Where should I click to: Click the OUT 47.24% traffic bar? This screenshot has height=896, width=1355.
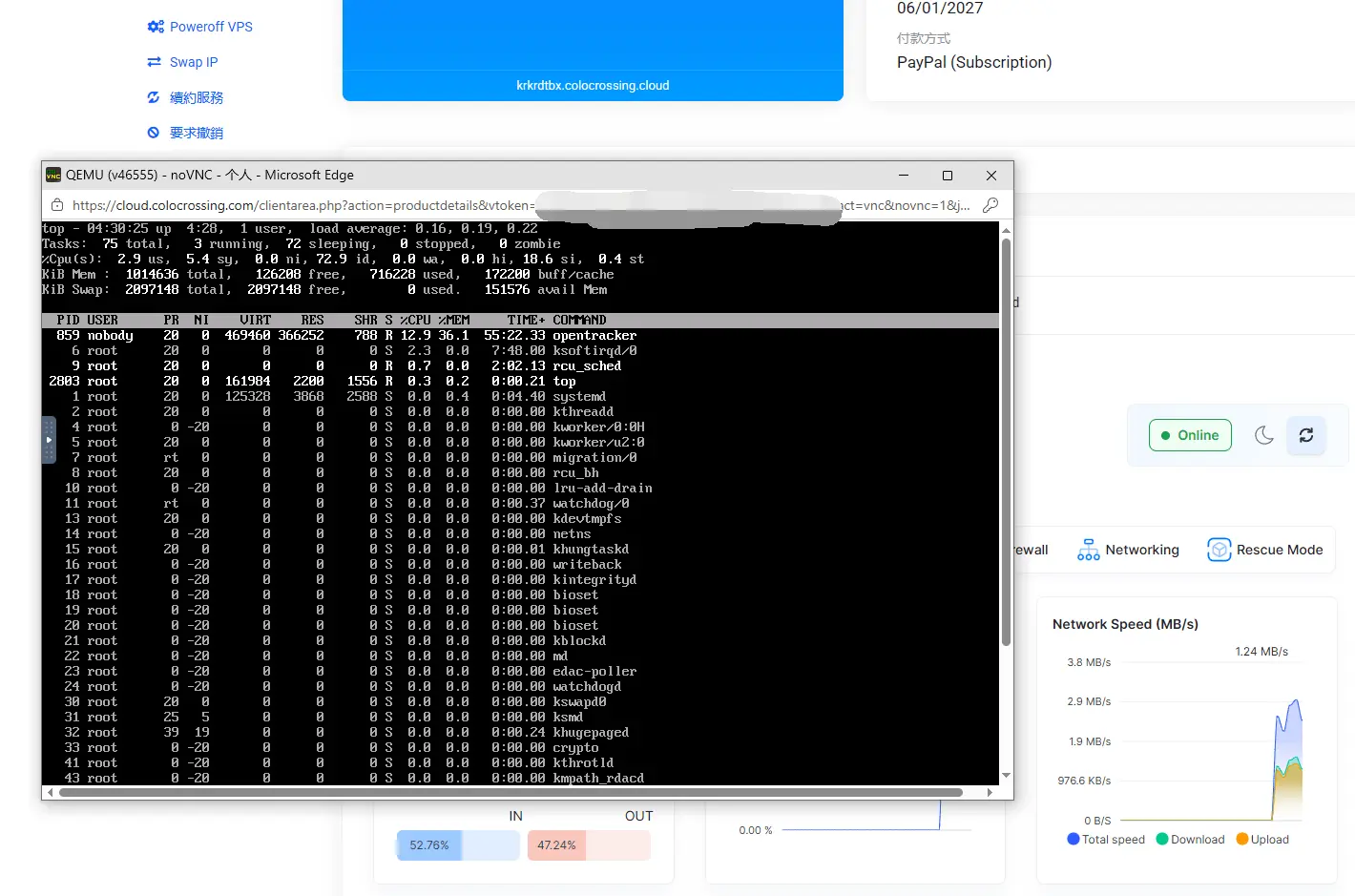tap(589, 845)
